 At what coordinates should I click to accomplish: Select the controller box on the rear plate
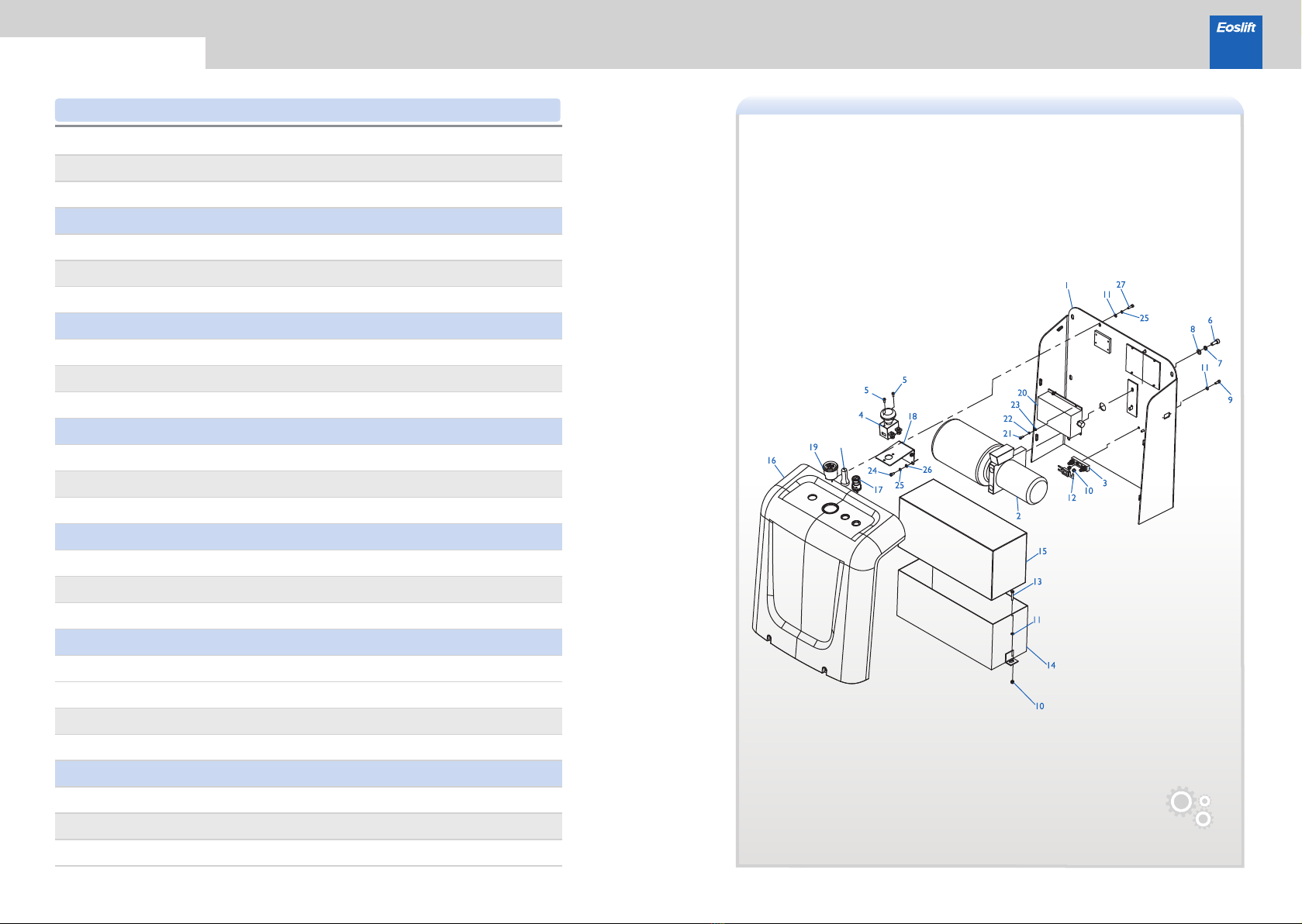click(1059, 414)
